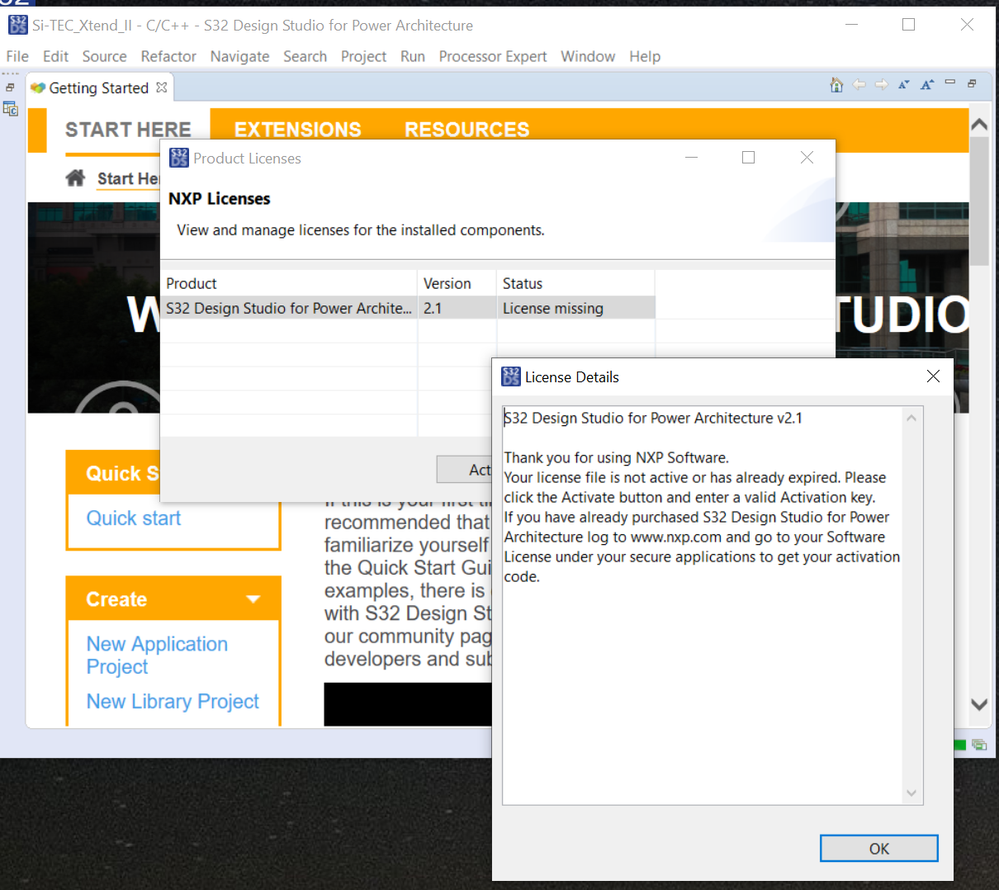Click the status bar icon at bottom right
The image size is (999, 890).
pyautogui.click(x=979, y=745)
